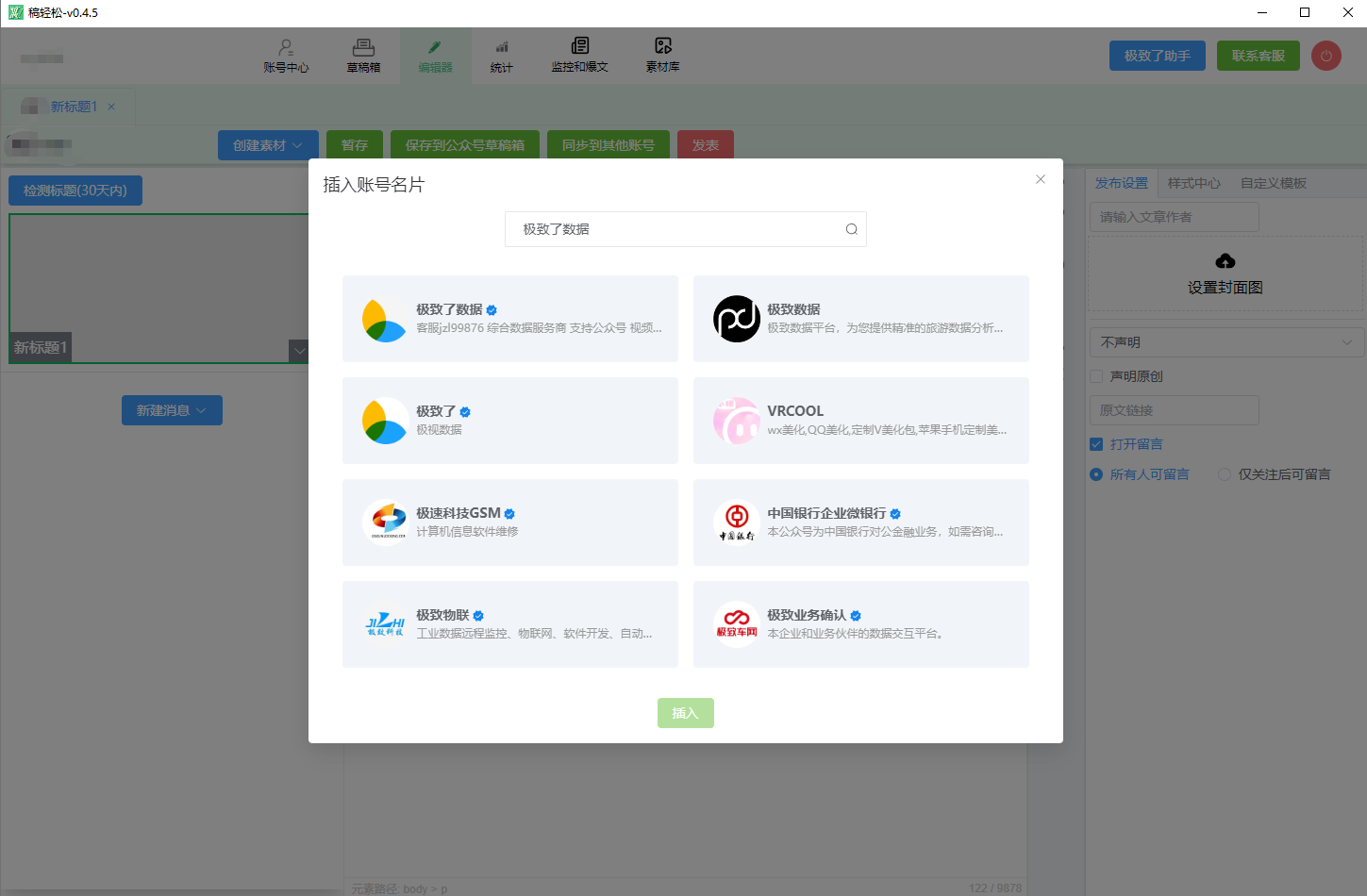The height and width of the screenshot is (896, 1367).
Task: Click the app logo in the title bar
Action: [x=15, y=12]
